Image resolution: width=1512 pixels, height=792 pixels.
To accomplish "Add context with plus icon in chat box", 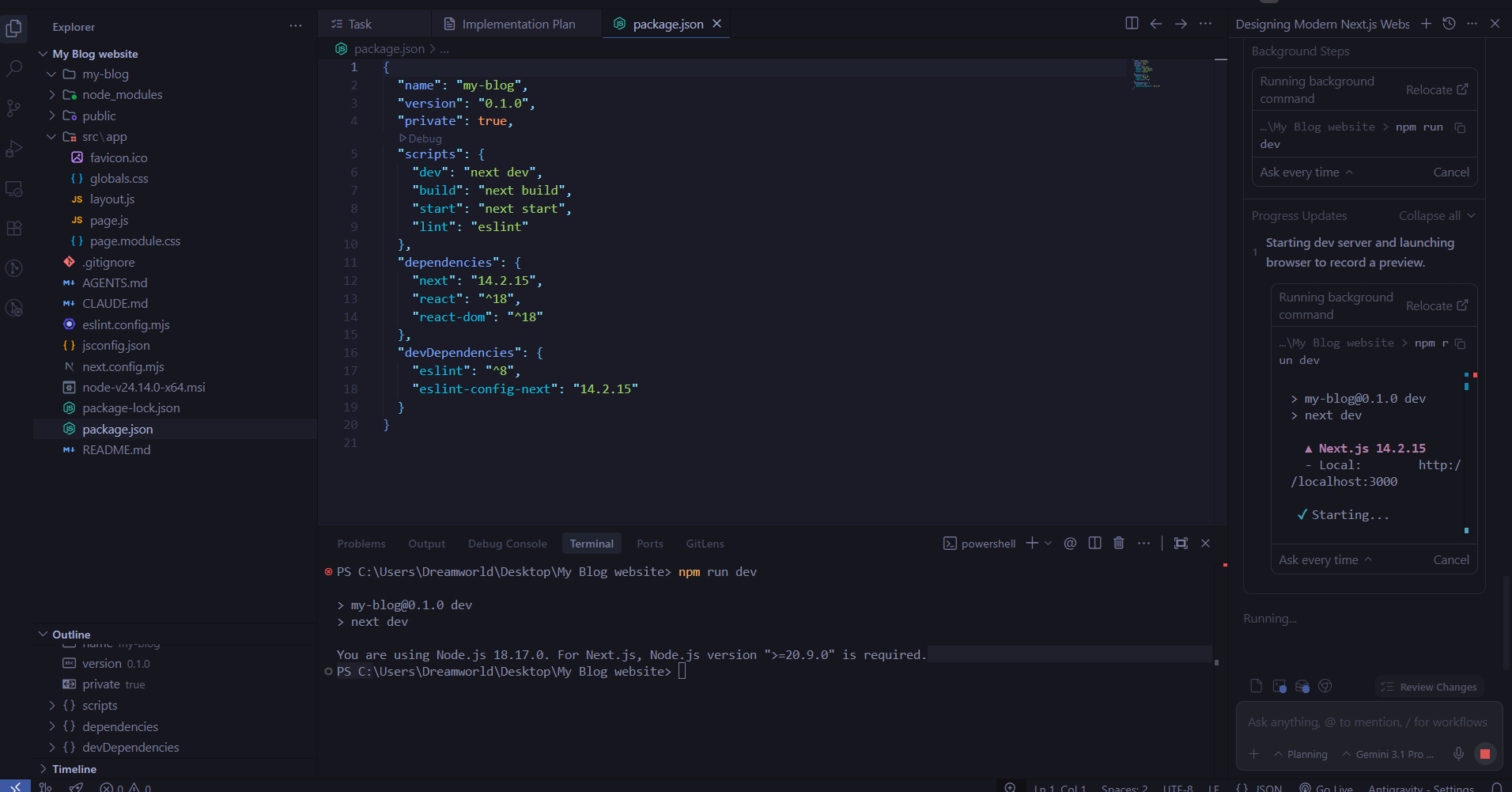I will pos(1253,754).
